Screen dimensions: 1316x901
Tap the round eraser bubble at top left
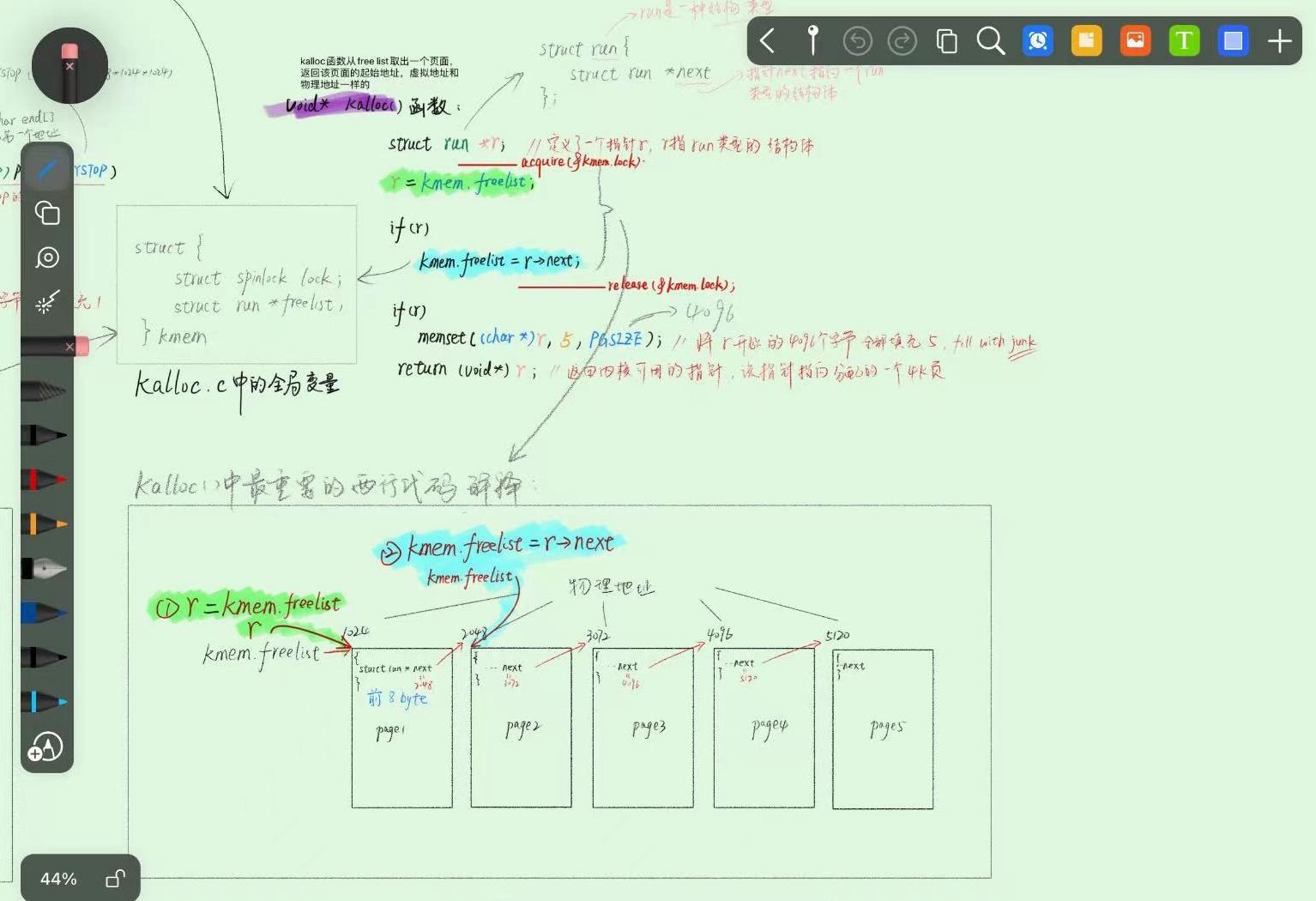point(69,65)
